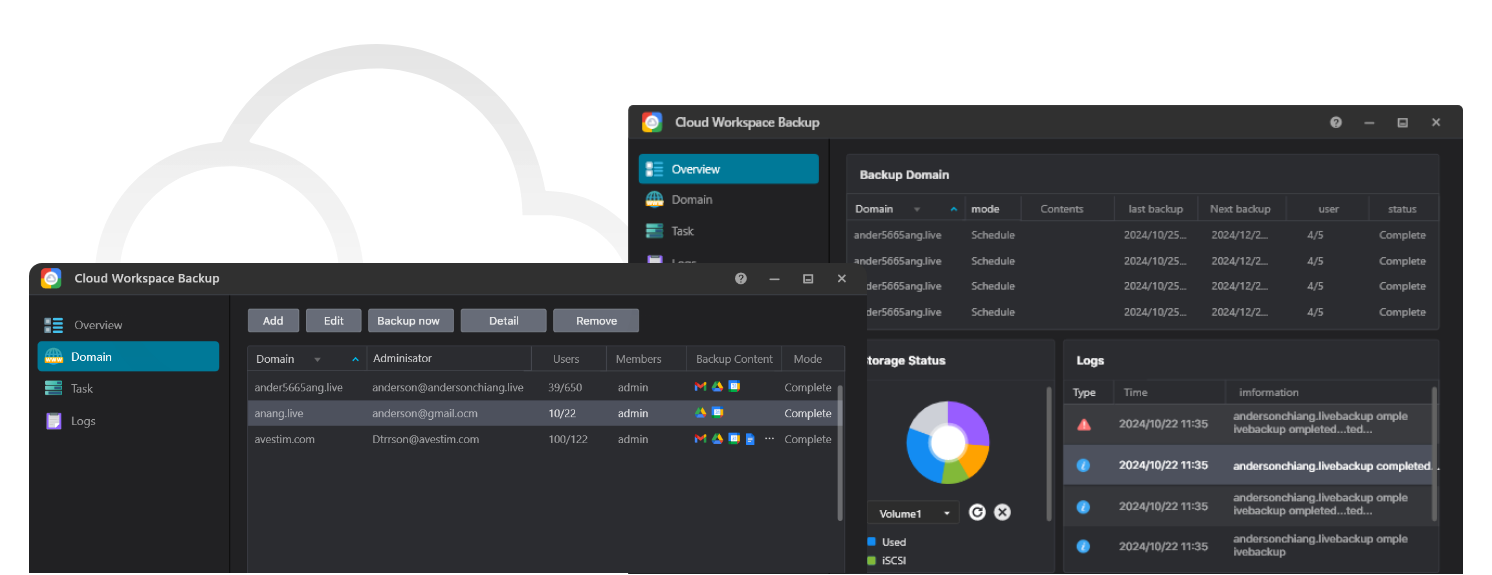Viewport: 1492px width, 575px height.
Task: Click the Storage Status panel scrollbar
Action: coord(1048,454)
